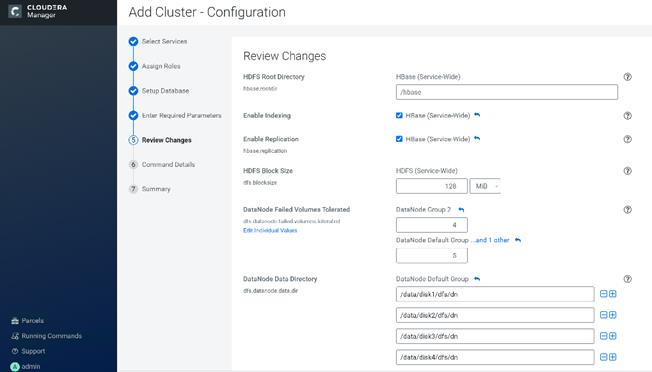
Task: Revert DataNode Group 2 value
Action: (461, 210)
